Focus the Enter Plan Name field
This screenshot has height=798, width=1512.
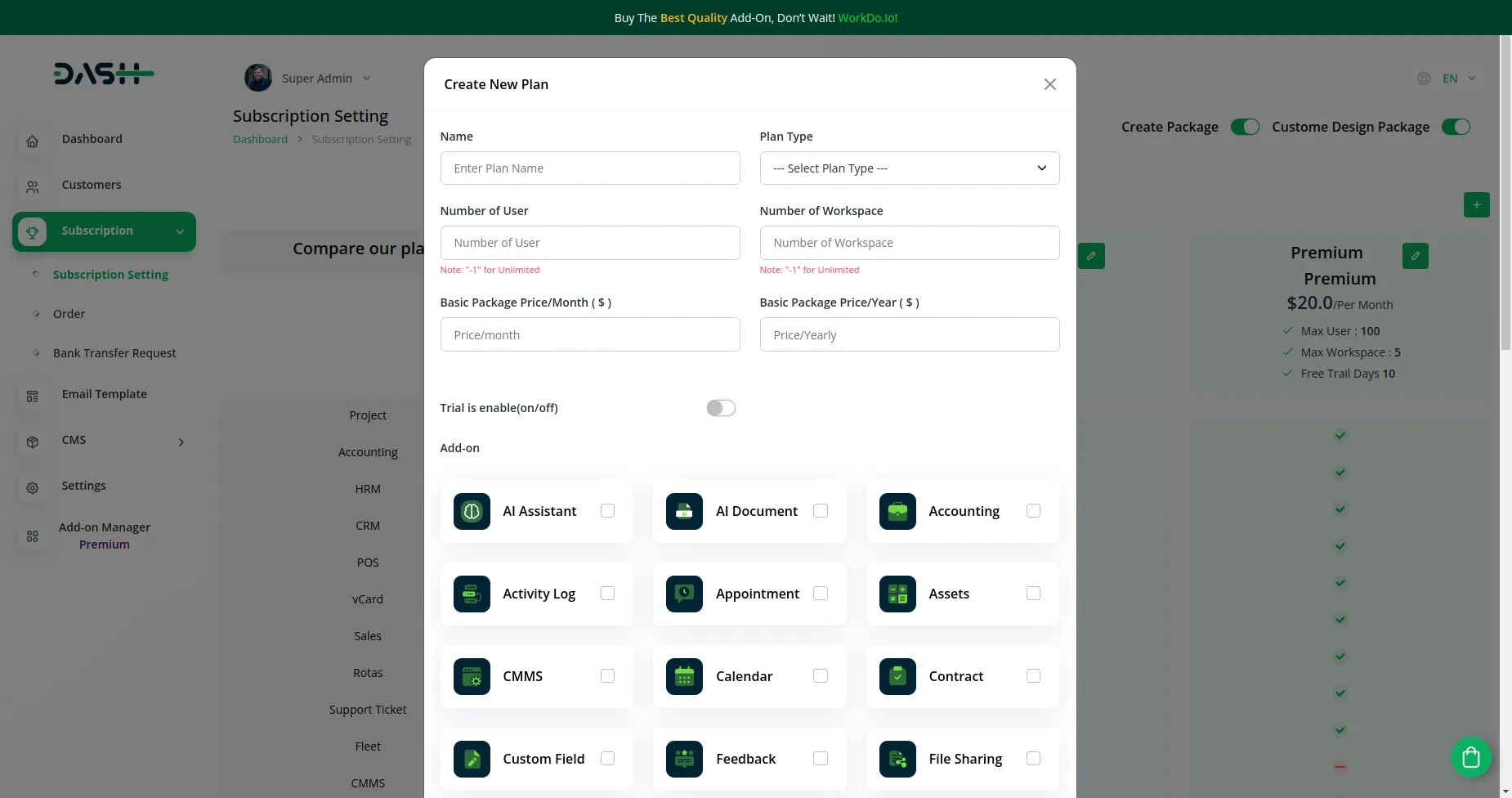(589, 168)
